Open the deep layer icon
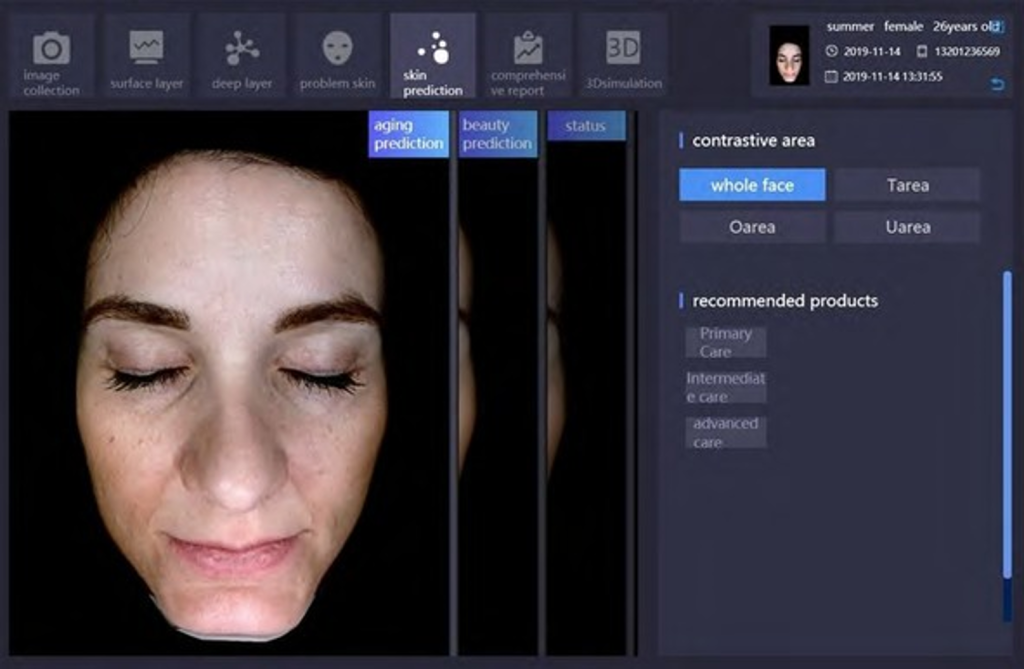The image size is (1024, 669). point(241,48)
